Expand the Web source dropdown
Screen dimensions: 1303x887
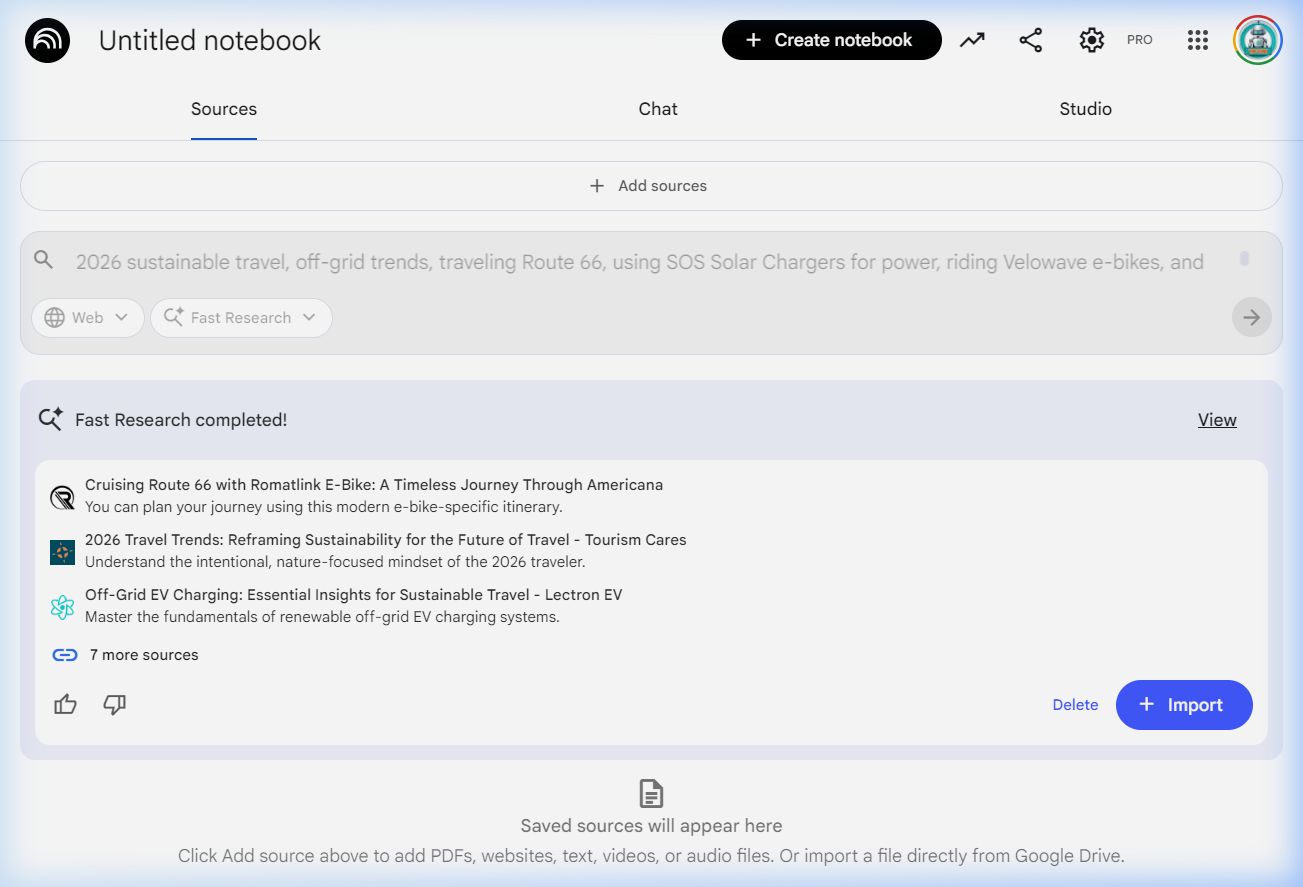88,318
